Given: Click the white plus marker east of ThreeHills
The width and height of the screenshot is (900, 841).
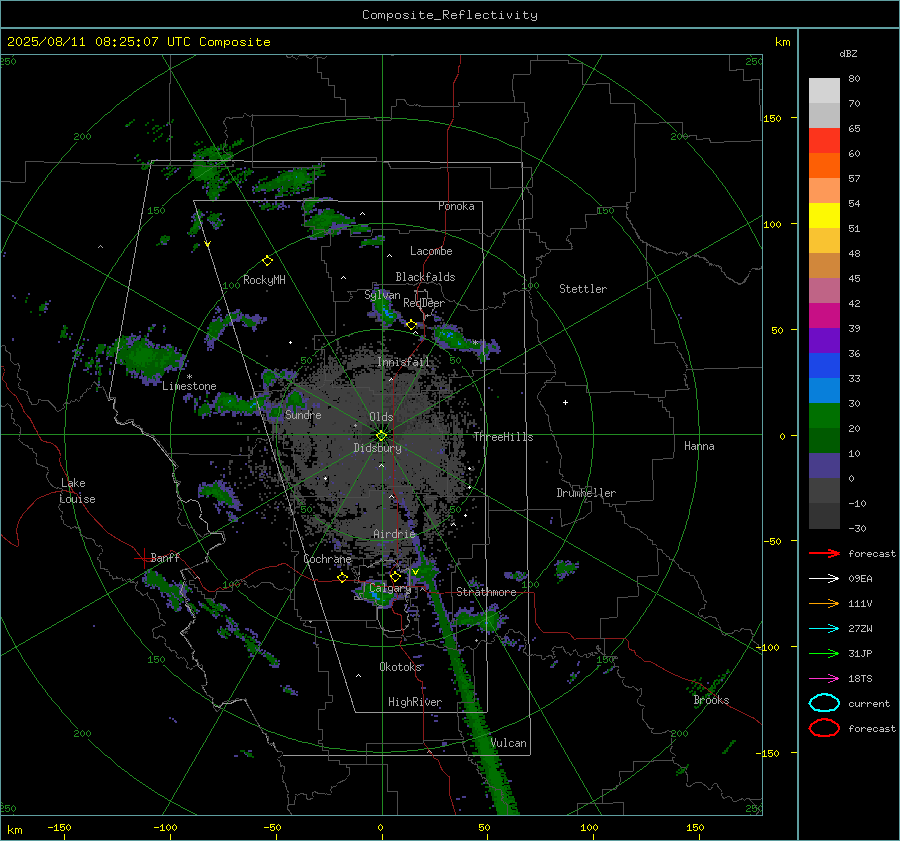Looking at the screenshot, I should click(565, 402).
